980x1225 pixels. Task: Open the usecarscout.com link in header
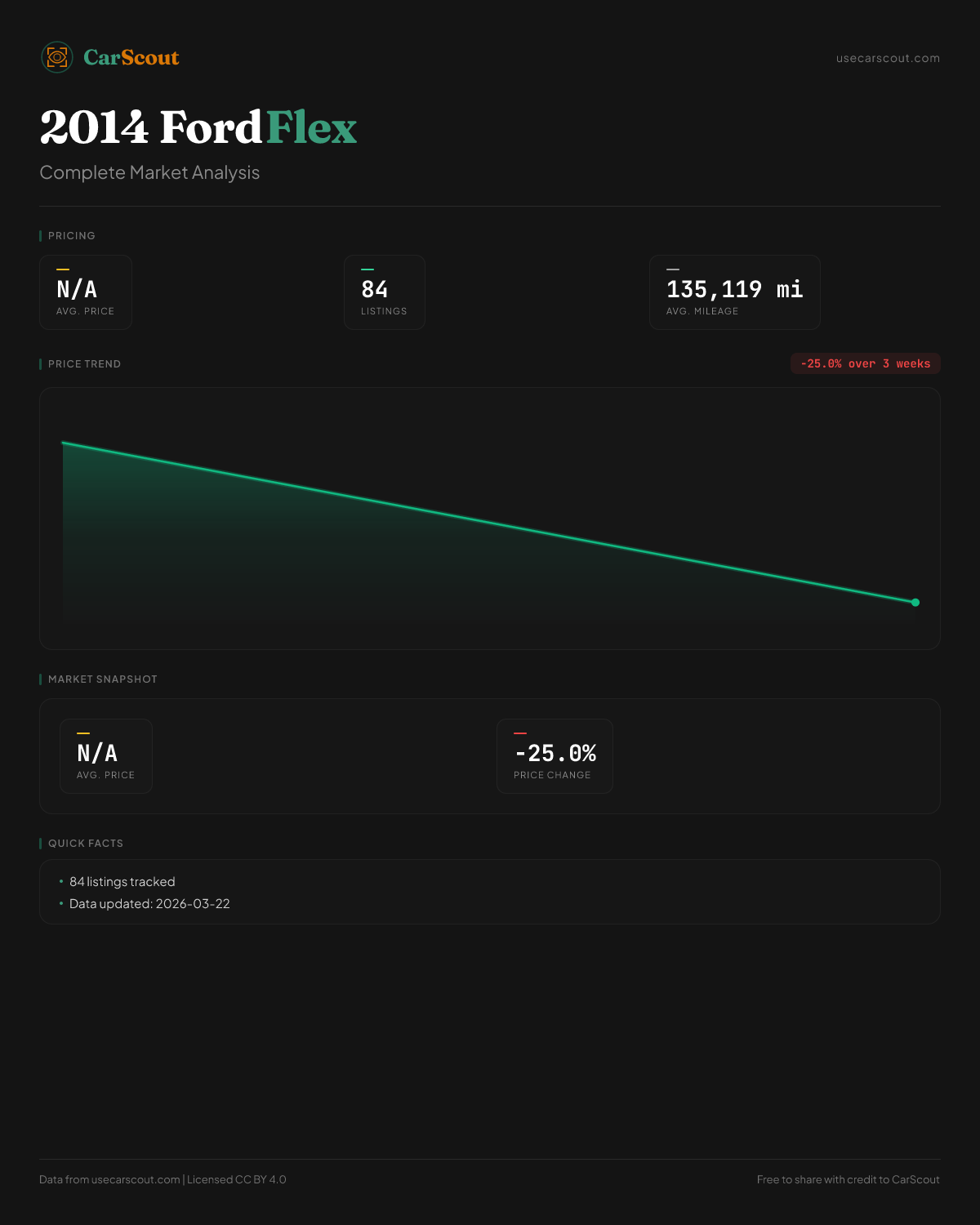click(888, 58)
